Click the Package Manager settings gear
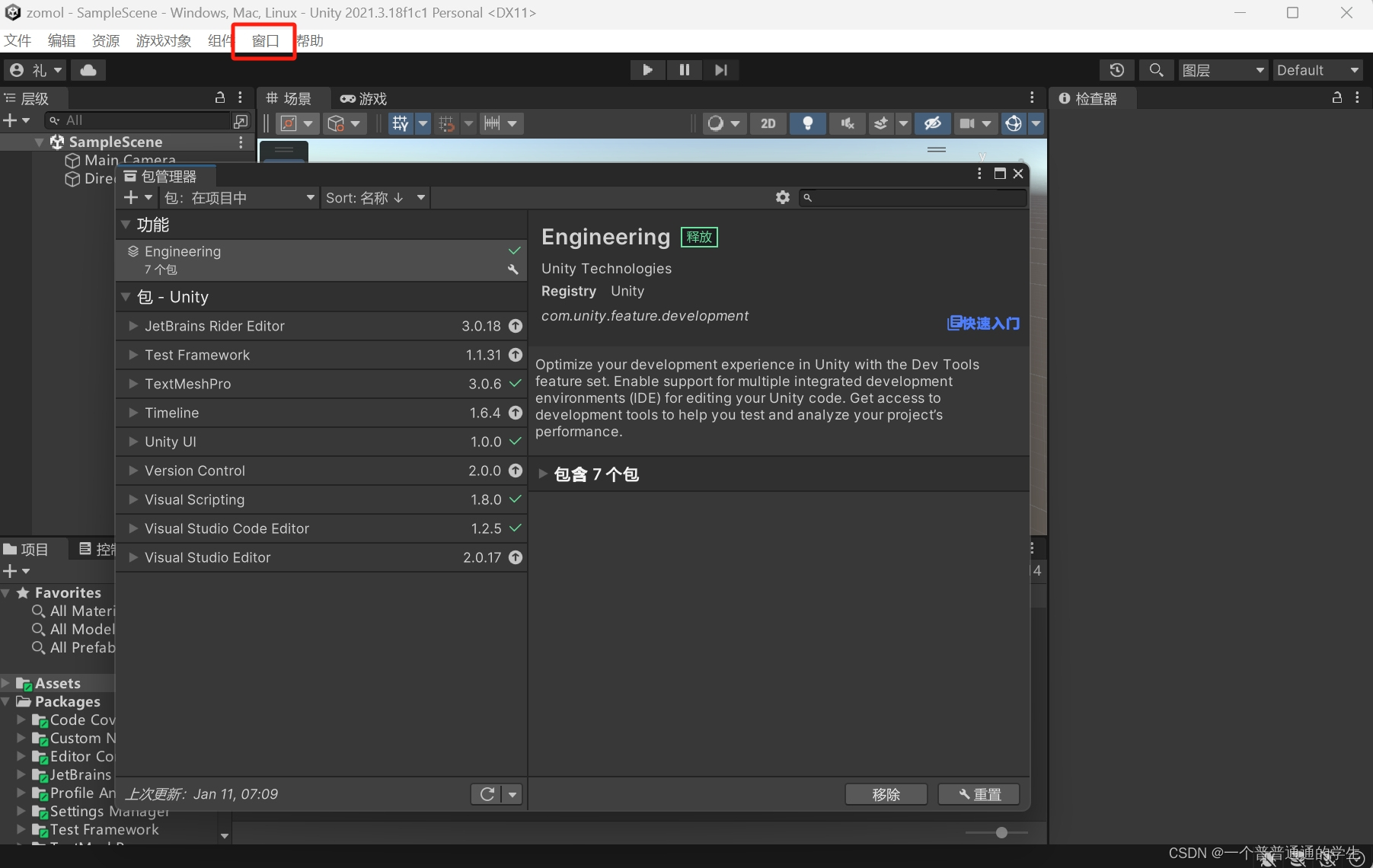1373x868 pixels. [x=782, y=197]
